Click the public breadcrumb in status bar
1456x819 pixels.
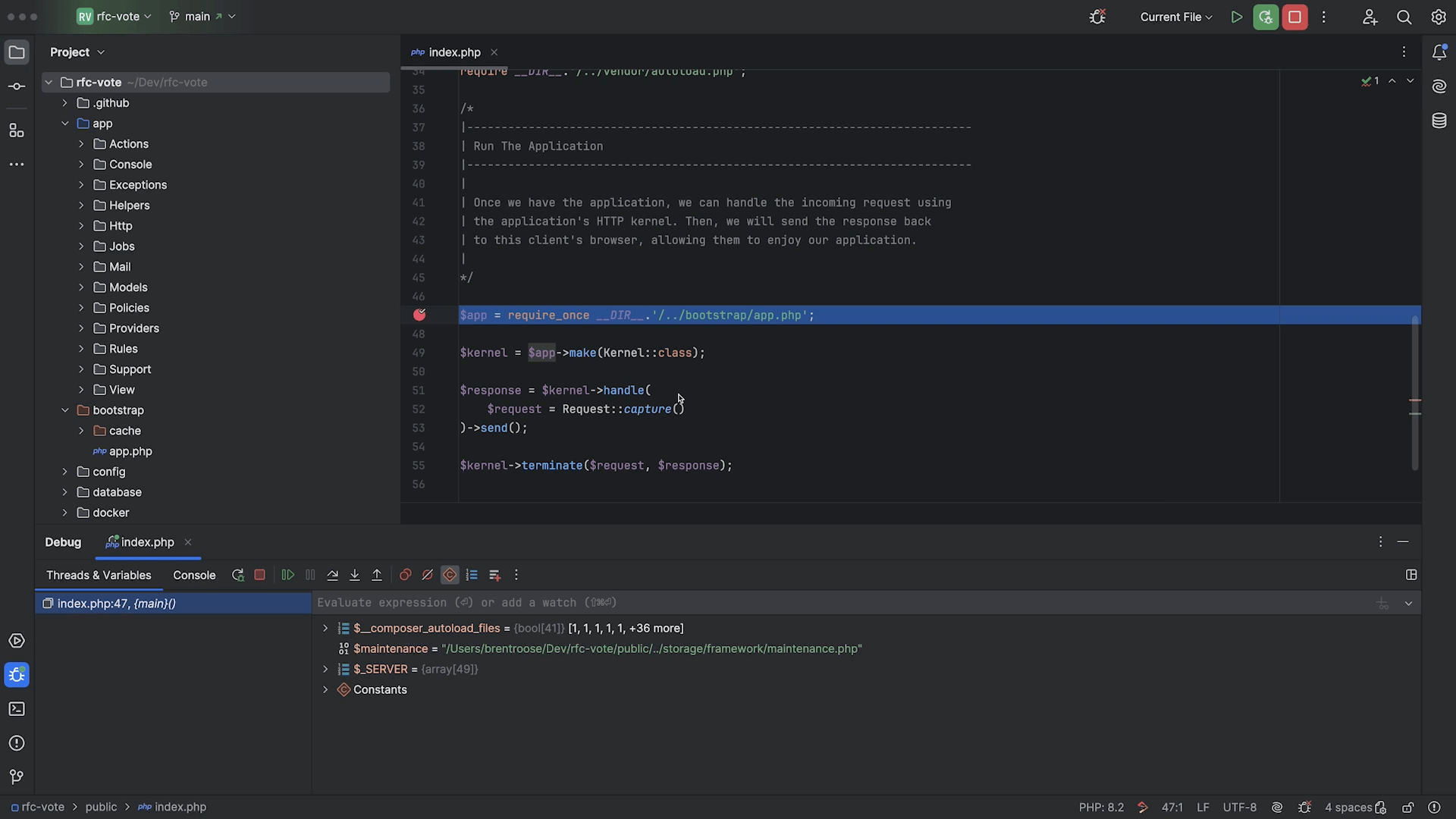[x=101, y=808]
